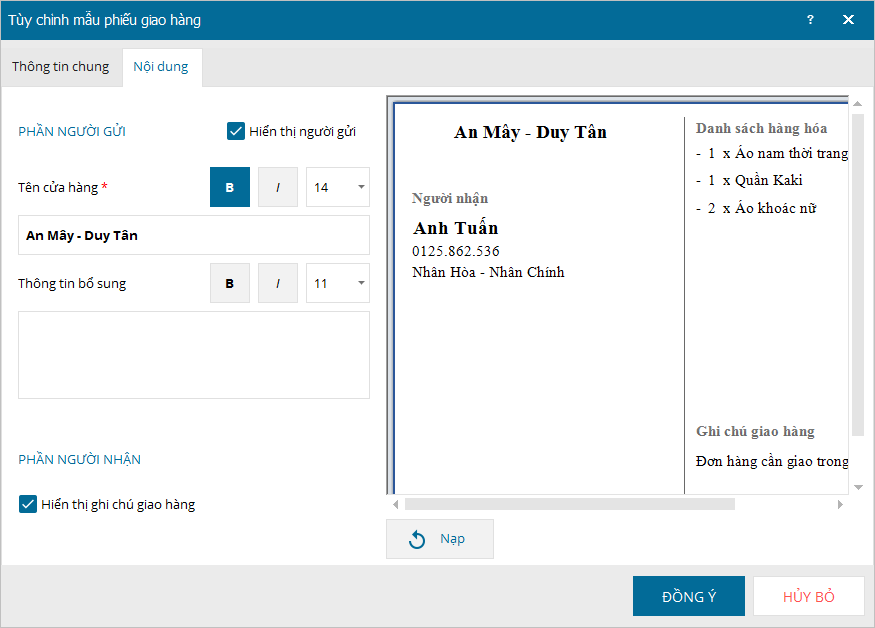Image resolution: width=875 pixels, height=628 pixels.
Task: Switch to Thông tin chung tab
Action: (61, 67)
